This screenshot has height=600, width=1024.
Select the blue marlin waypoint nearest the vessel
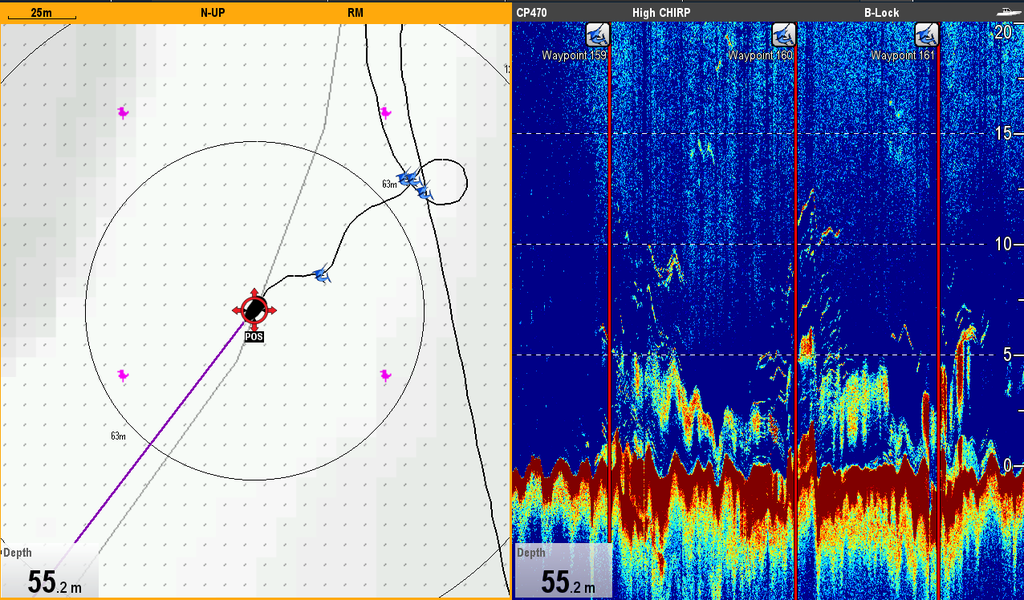click(x=321, y=274)
